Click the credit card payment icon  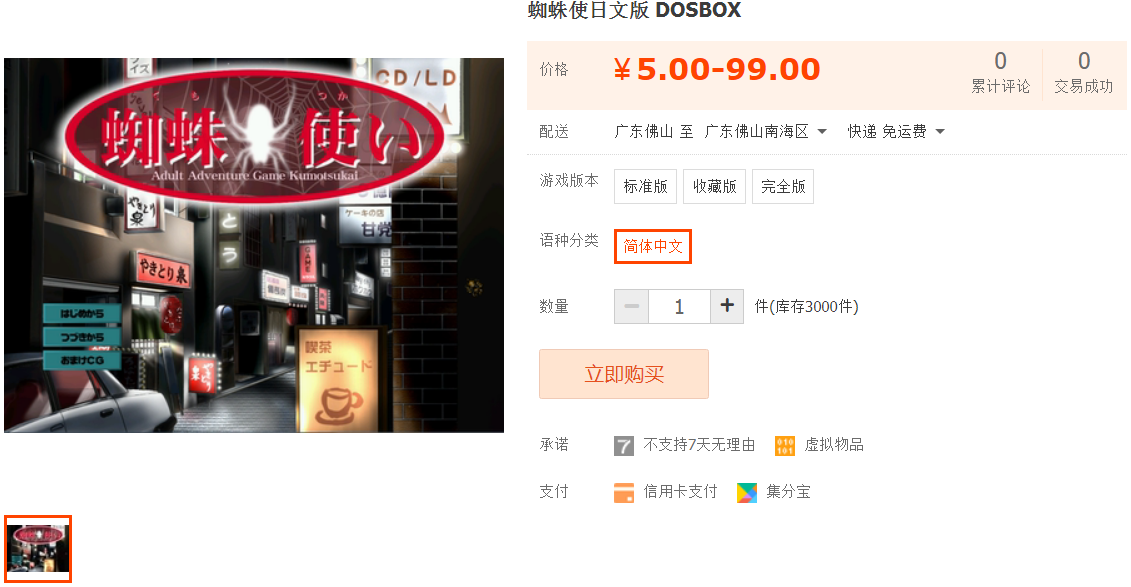tap(624, 493)
